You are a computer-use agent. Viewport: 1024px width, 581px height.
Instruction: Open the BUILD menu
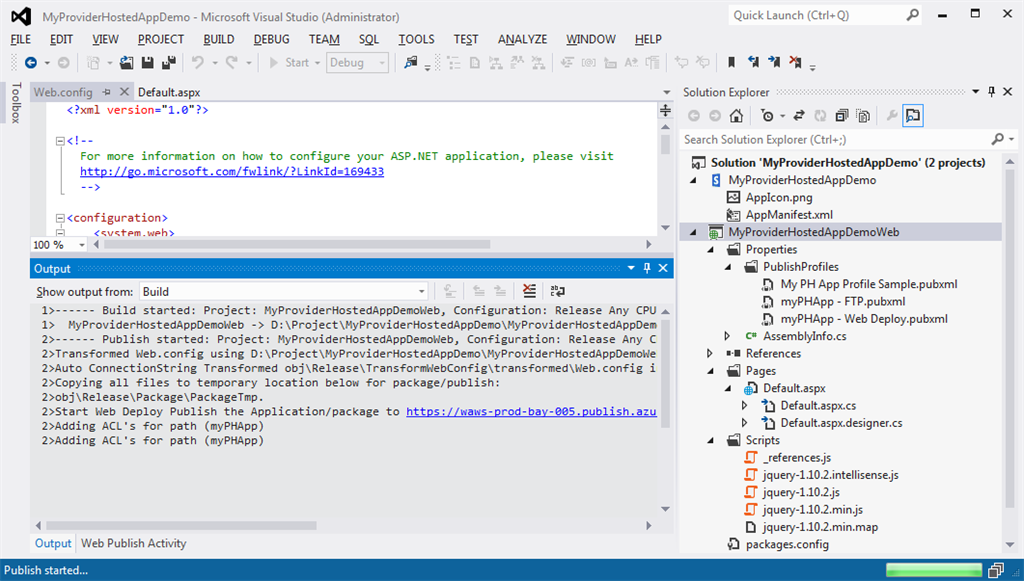coord(218,39)
